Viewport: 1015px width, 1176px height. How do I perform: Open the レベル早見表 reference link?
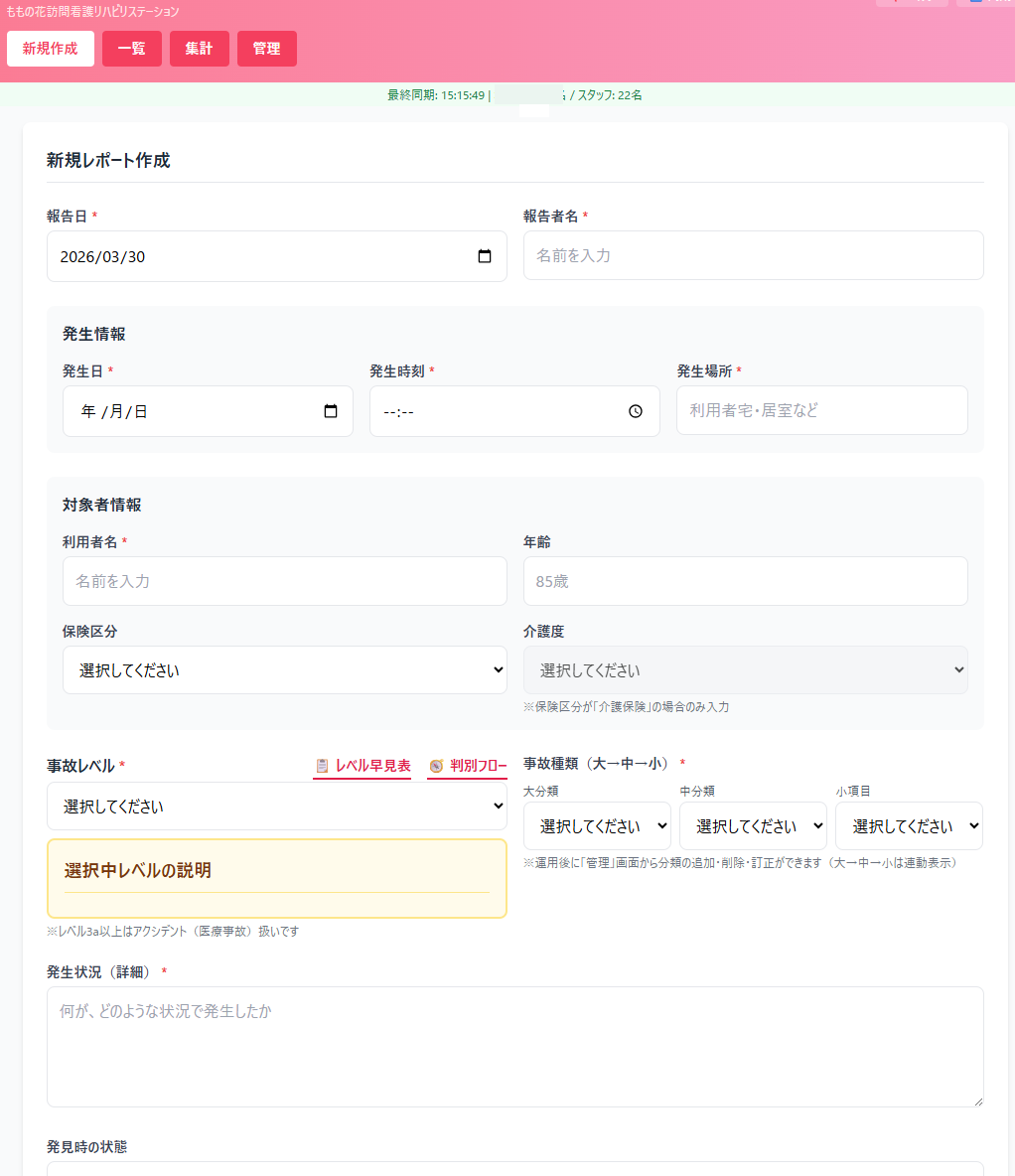click(362, 766)
